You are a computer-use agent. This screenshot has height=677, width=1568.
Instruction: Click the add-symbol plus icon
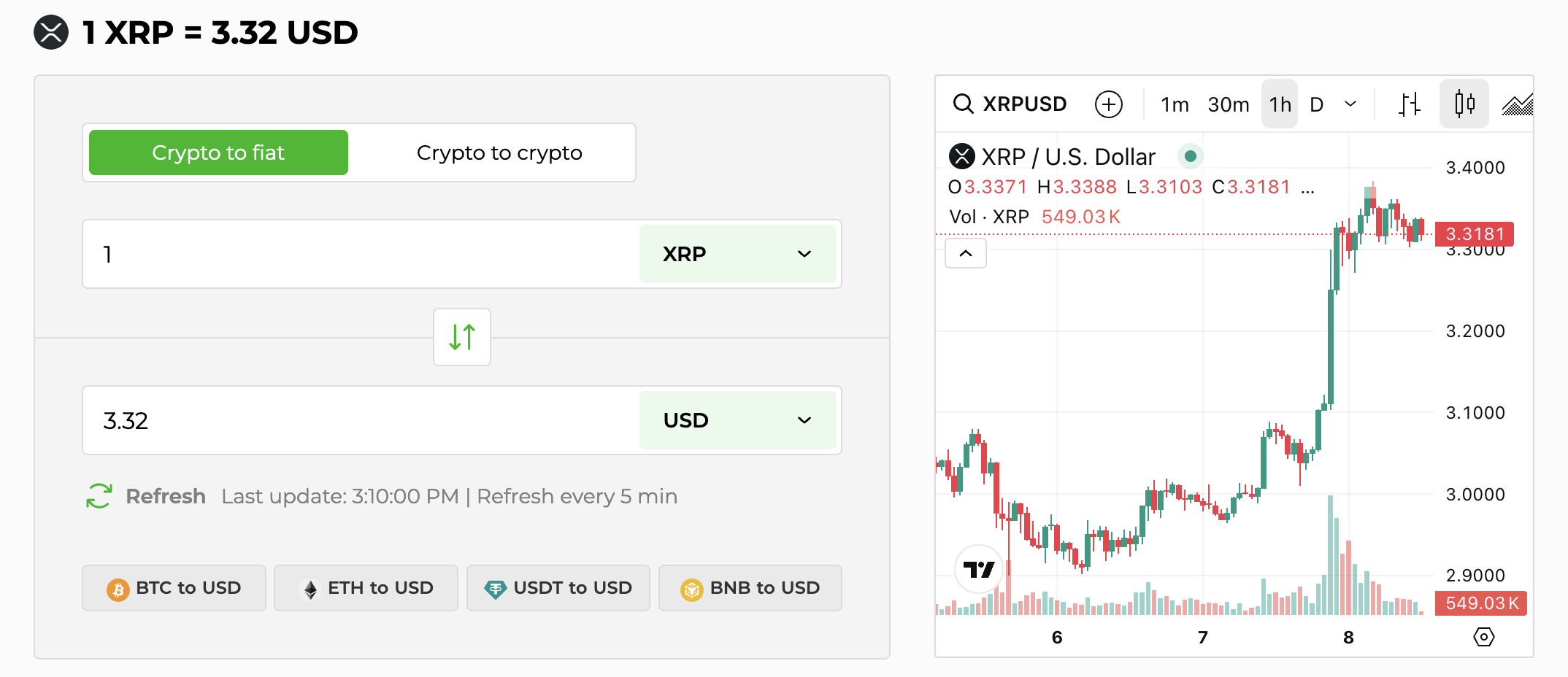coord(1108,104)
